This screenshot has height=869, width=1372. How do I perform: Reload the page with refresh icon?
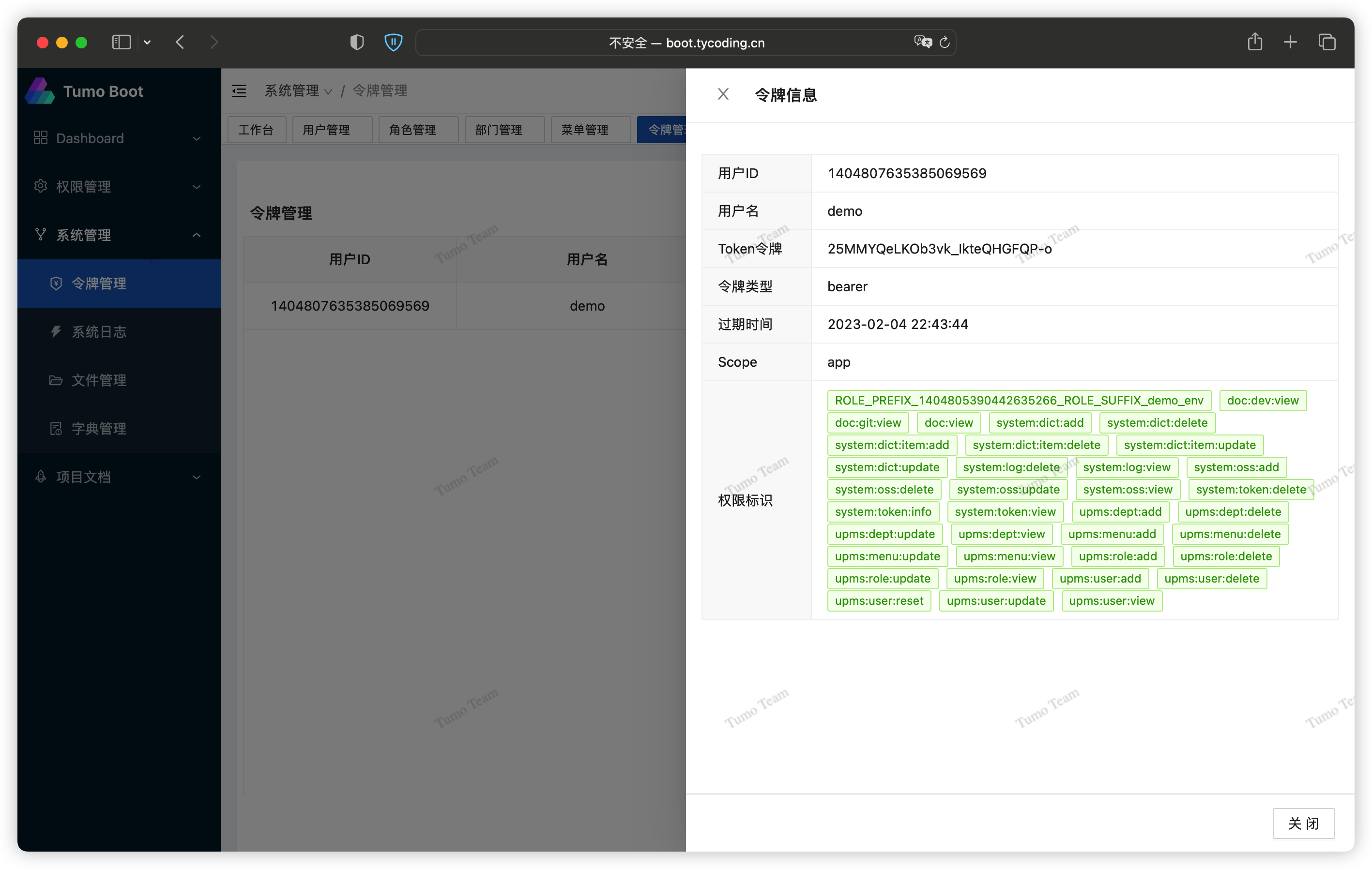[945, 42]
